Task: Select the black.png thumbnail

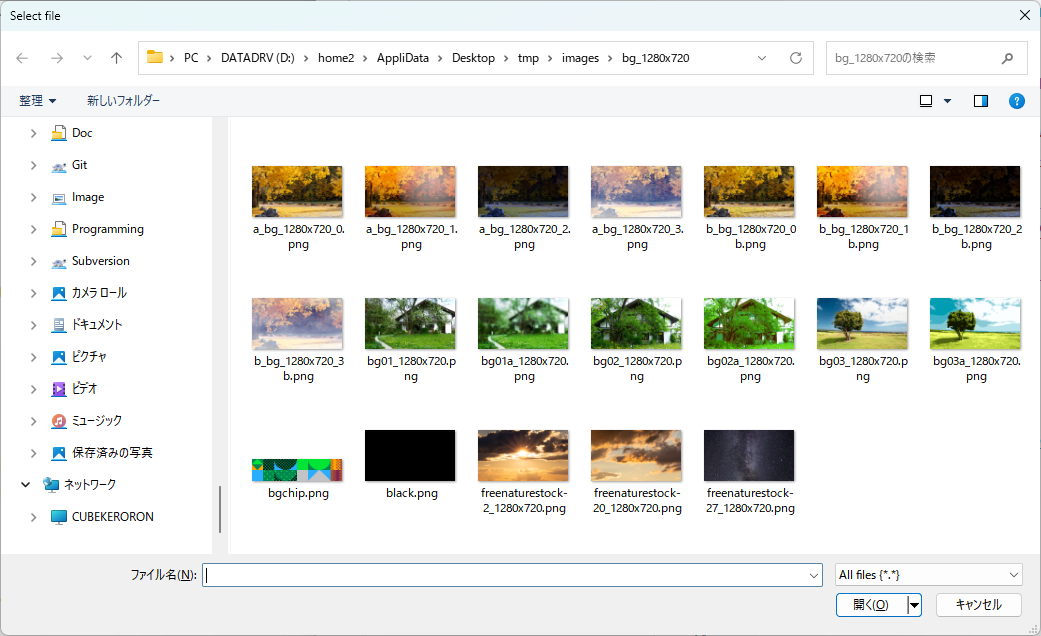Action: pos(410,456)
